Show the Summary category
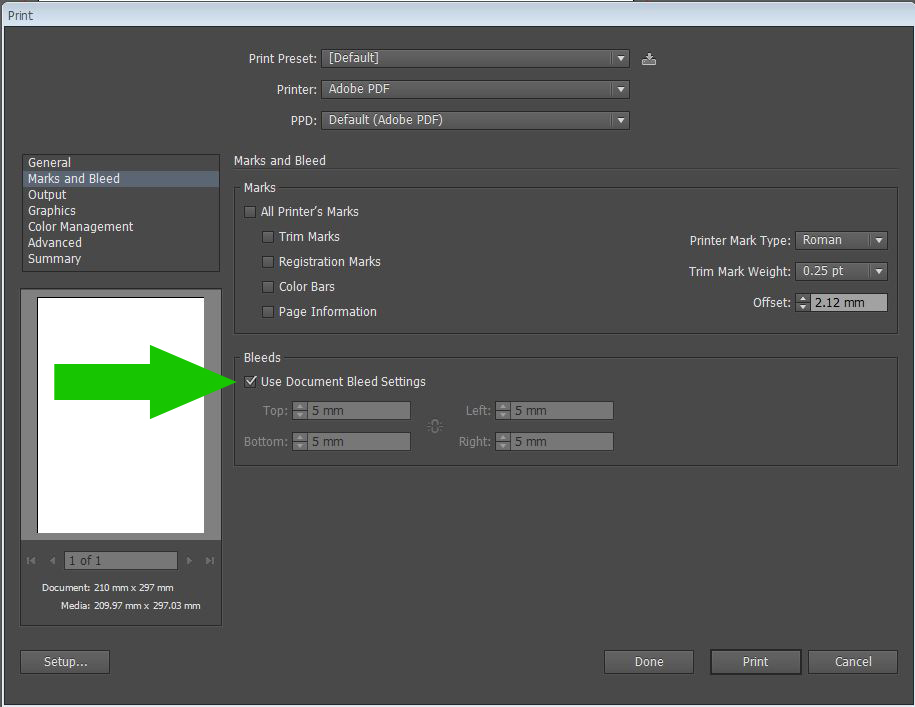 [121, 258]
